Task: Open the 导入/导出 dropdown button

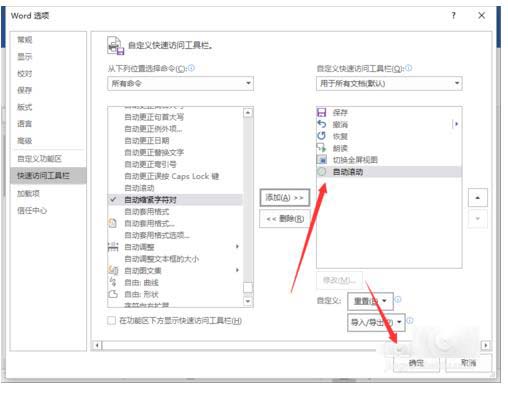Action: (376, 322)
